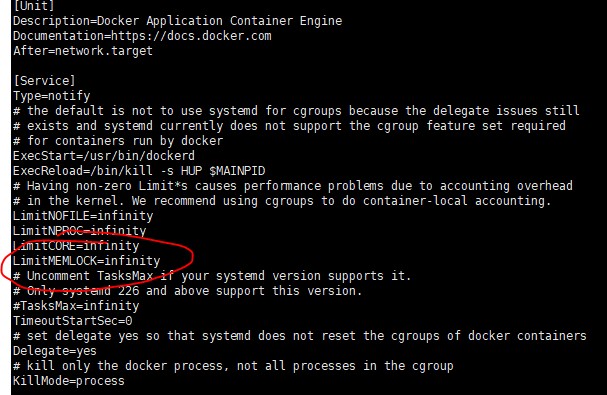
Task: Place cursor on TimeoutStartSec=0 line
Action: [72, 321]
